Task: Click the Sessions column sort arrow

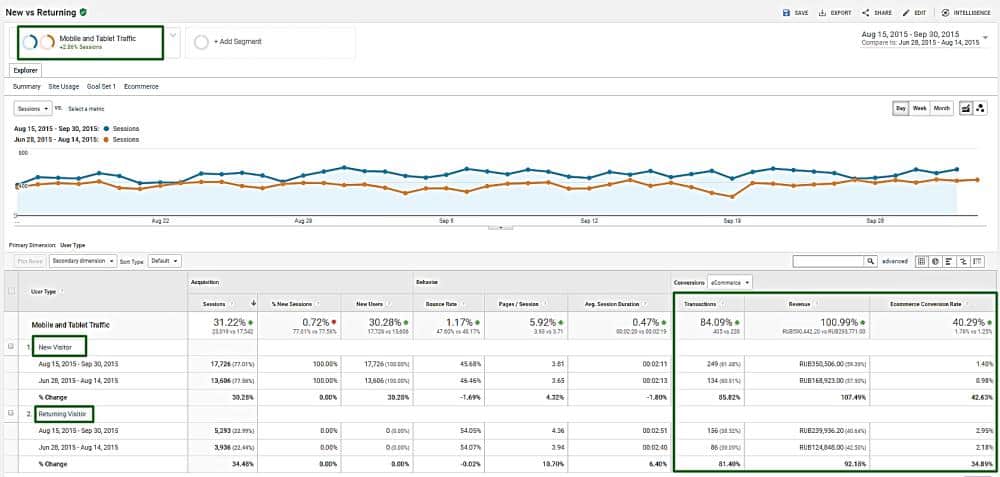Action: tap(254, 304)
